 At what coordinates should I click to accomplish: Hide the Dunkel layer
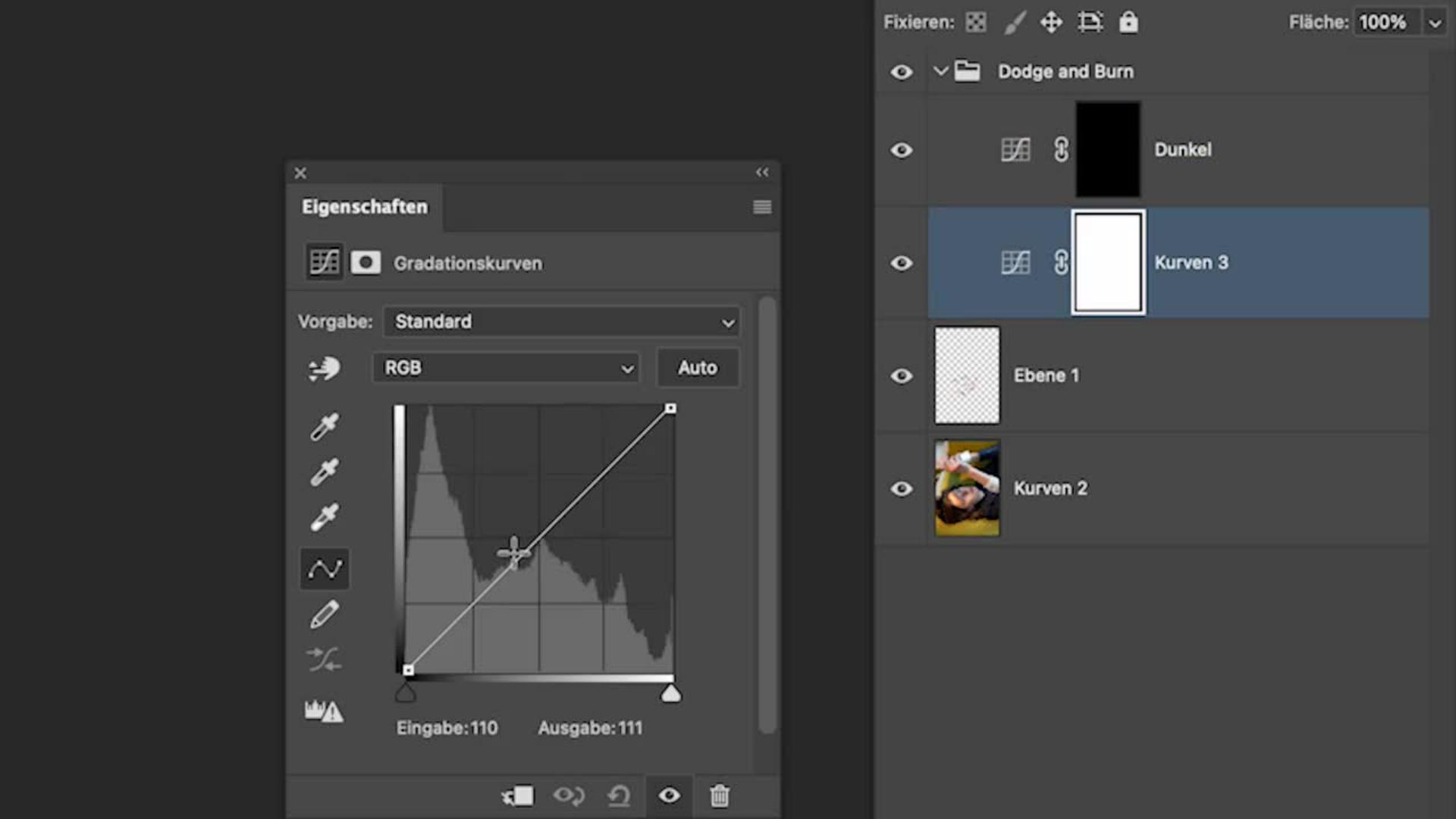[901, 150]
